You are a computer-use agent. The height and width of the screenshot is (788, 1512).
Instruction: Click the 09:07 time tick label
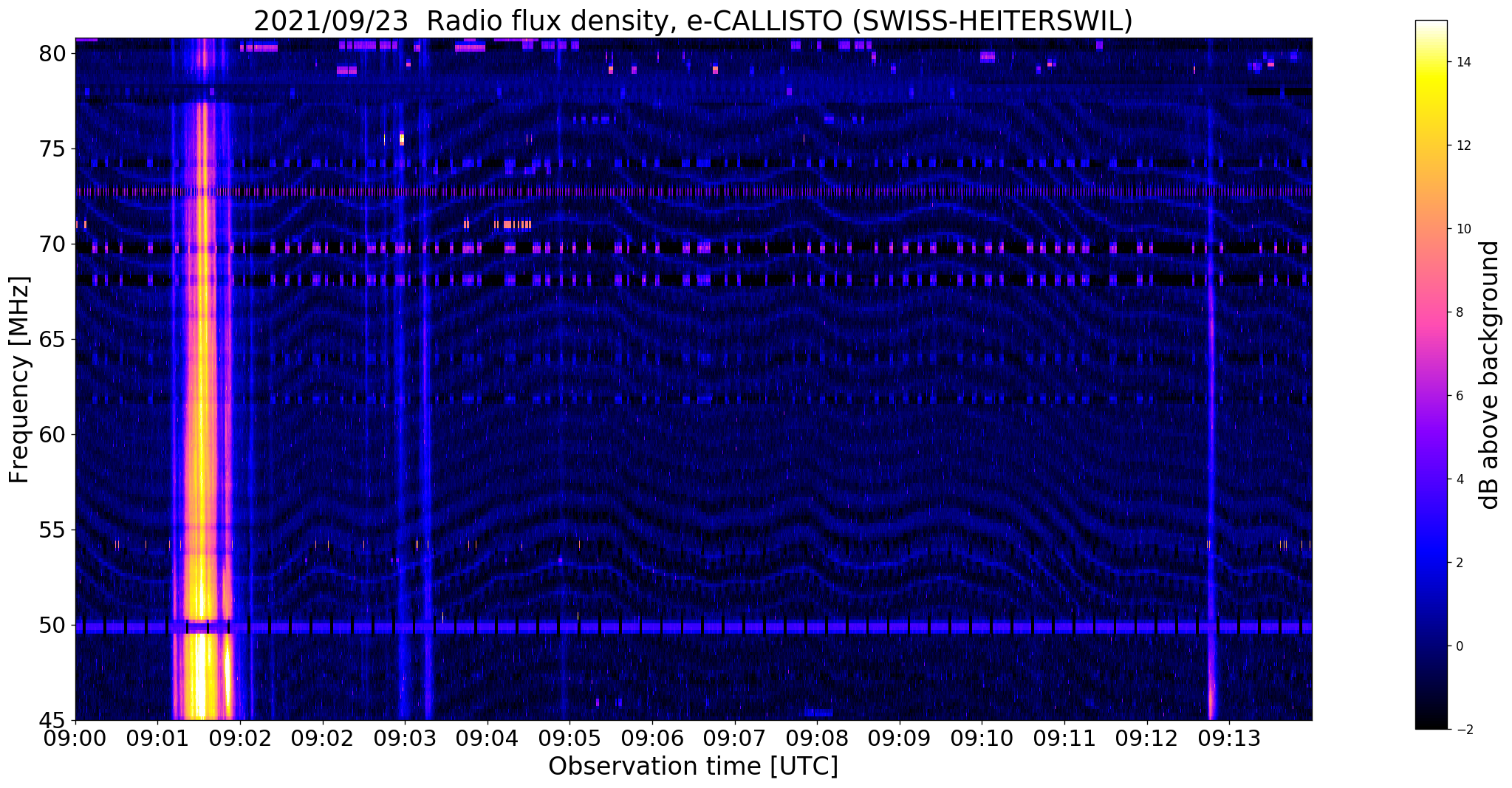click(x=735, y=739)
